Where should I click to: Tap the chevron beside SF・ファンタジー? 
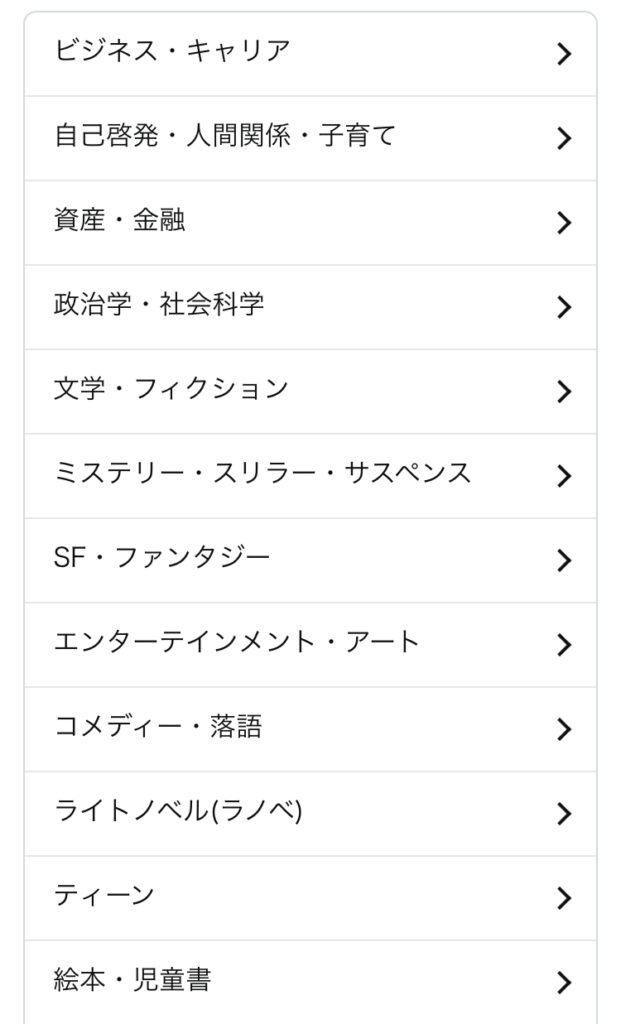pyautogui.click(x=564, y=560)
